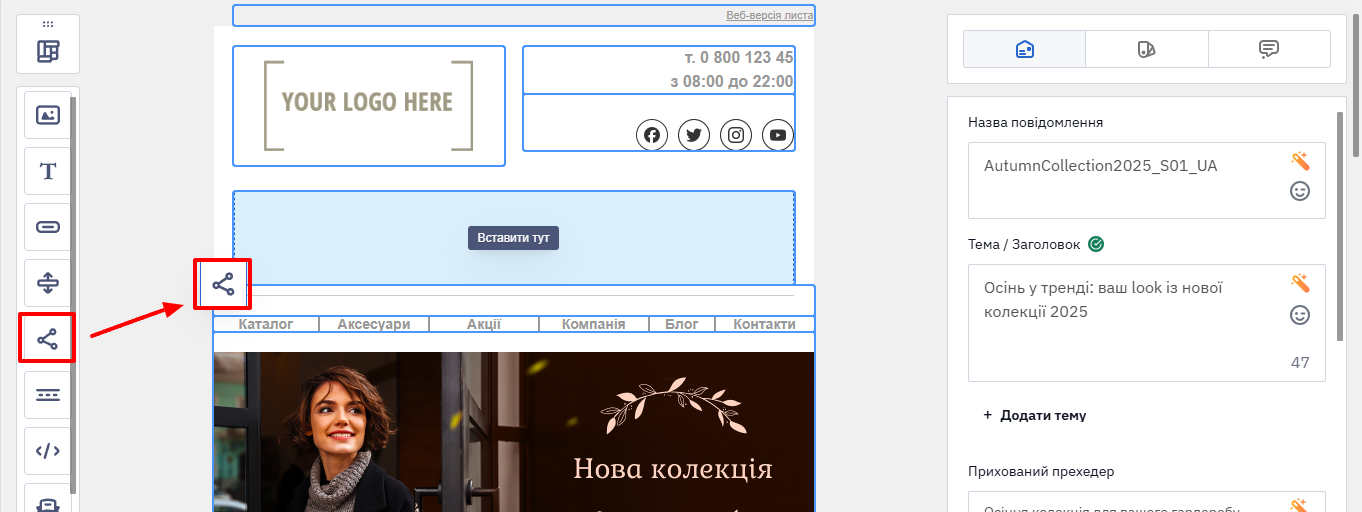Switch to the message settings tab

[1024, 49]
